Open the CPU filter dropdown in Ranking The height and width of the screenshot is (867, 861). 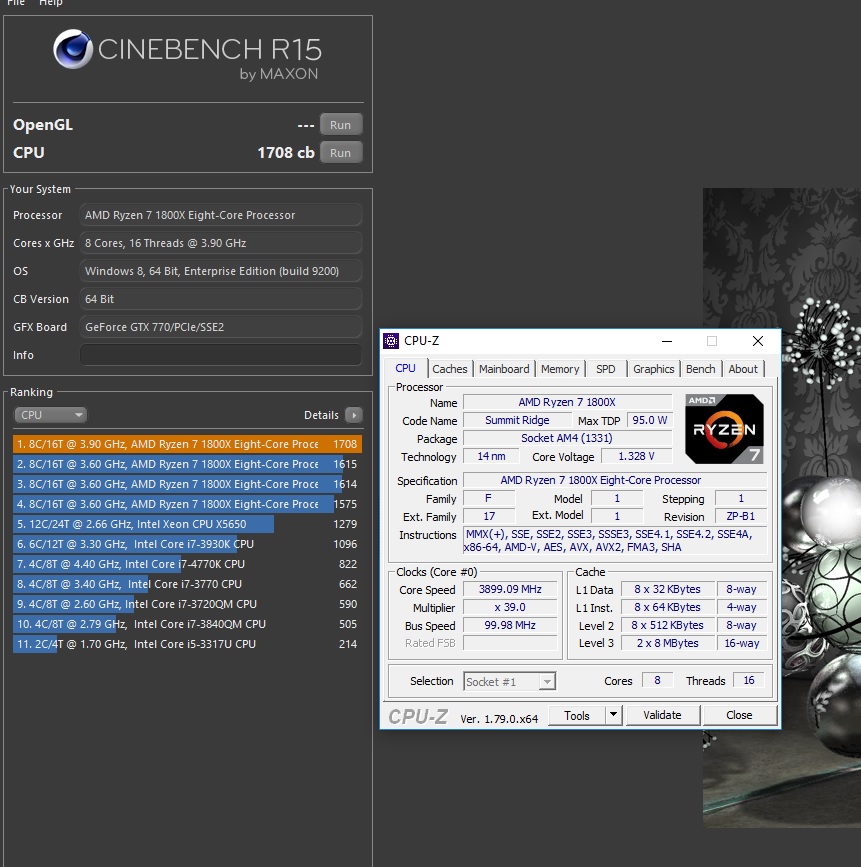(x=50, y=415)
